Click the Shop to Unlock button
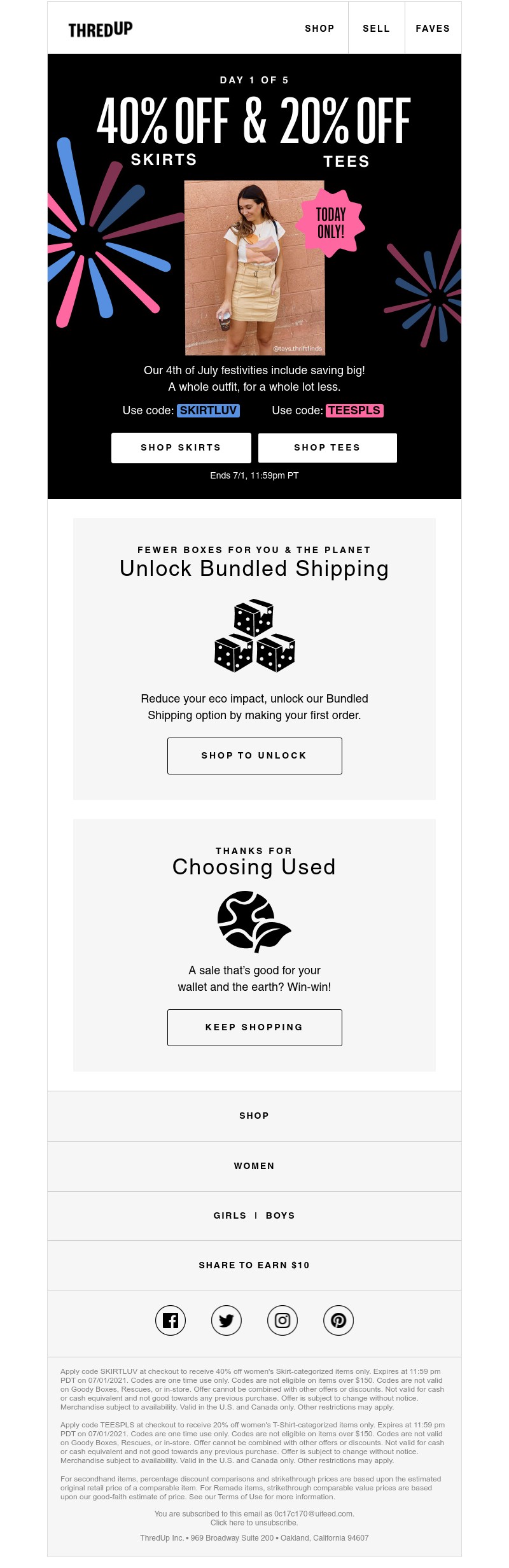 point(254,756)
